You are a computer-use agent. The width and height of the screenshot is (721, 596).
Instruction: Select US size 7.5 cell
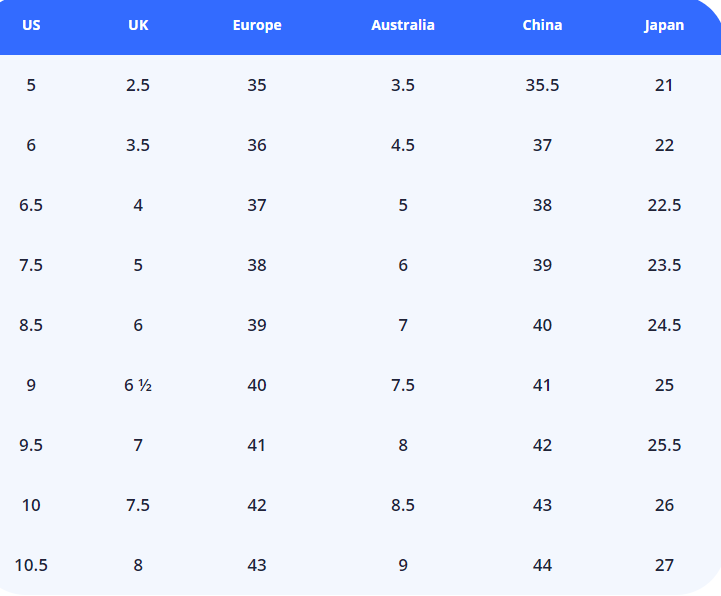31,265
